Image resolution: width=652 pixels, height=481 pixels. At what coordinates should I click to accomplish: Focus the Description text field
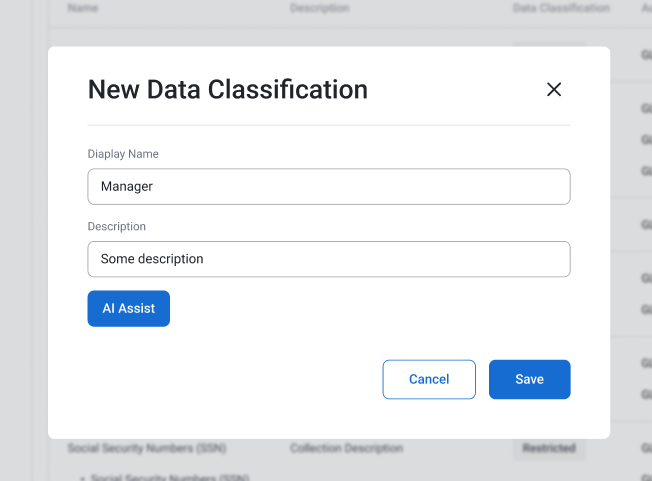[328, 259]
